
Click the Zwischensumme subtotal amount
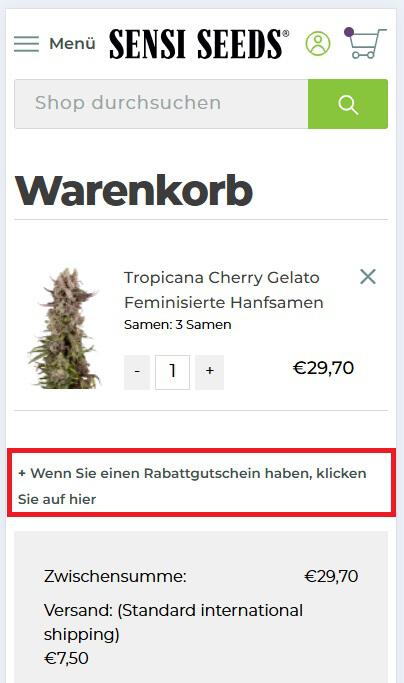[x=331, y=576]
